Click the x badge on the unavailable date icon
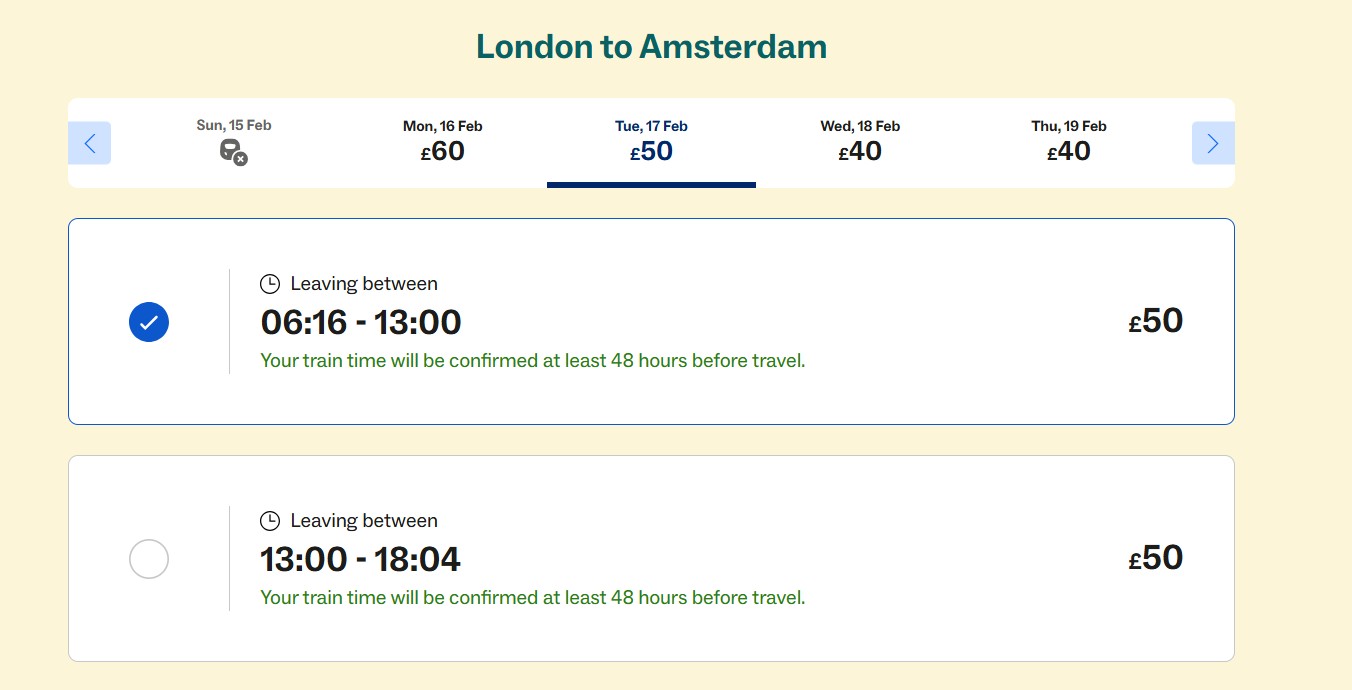This screenshot has width=1352, height=690. click(x=241, y=160)
